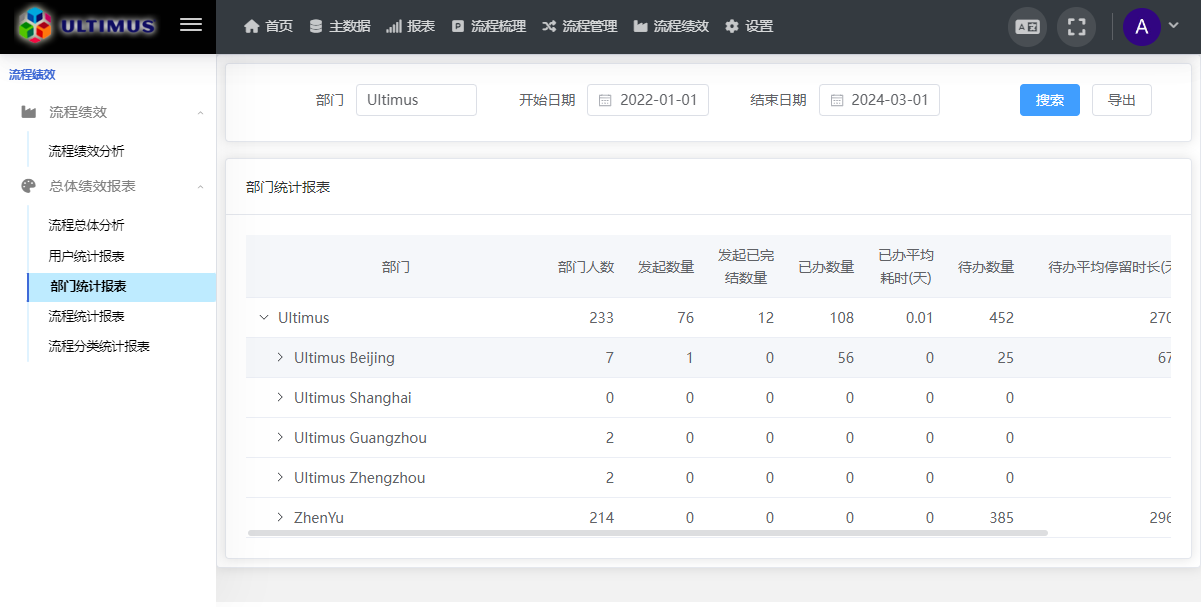Expand the Ultimus Beijing row

[x=280, y=358]
